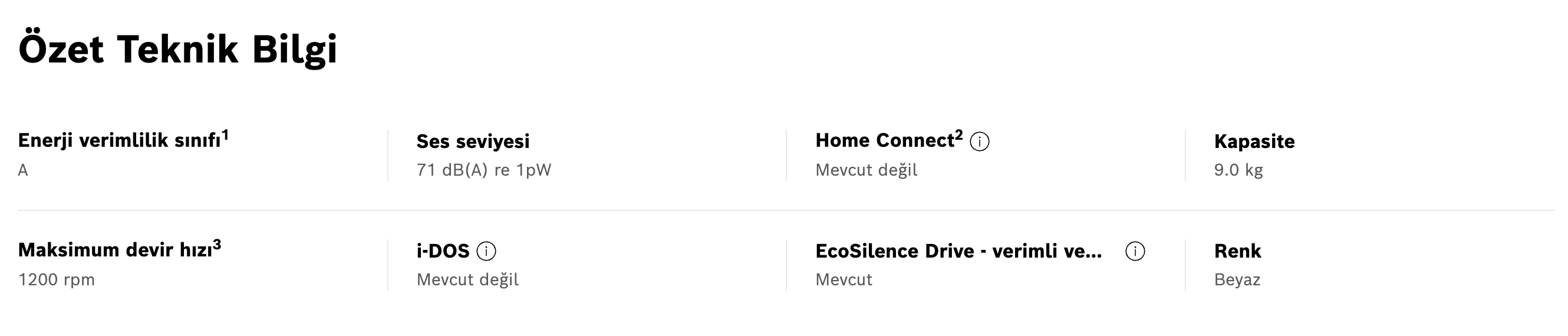This screenshot has width=1568, height=336.
Task: Select the Kapasite label
Action: pos(1254,141)
